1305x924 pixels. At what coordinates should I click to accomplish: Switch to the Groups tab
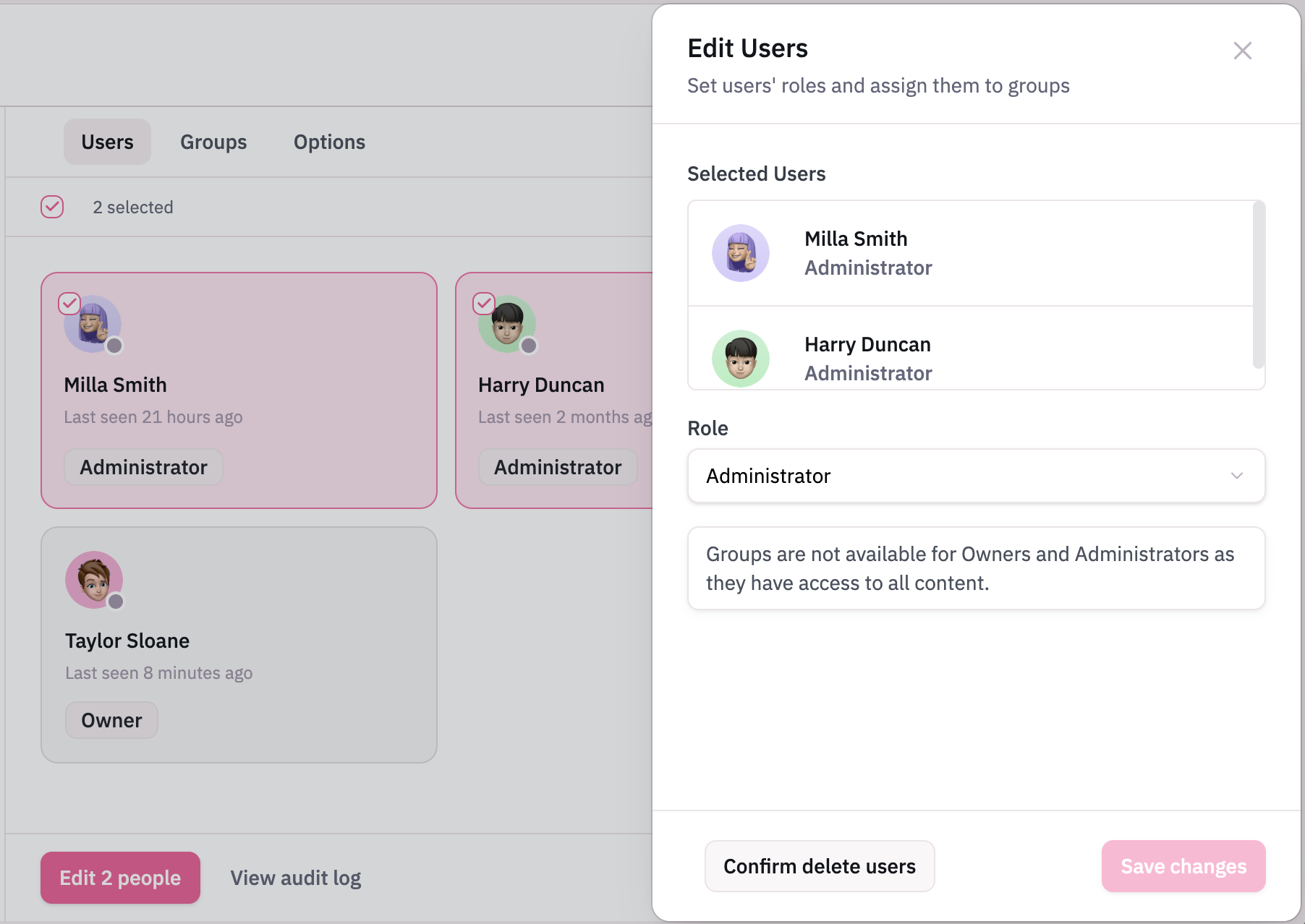pyautogui.click(x=213, y=142)
